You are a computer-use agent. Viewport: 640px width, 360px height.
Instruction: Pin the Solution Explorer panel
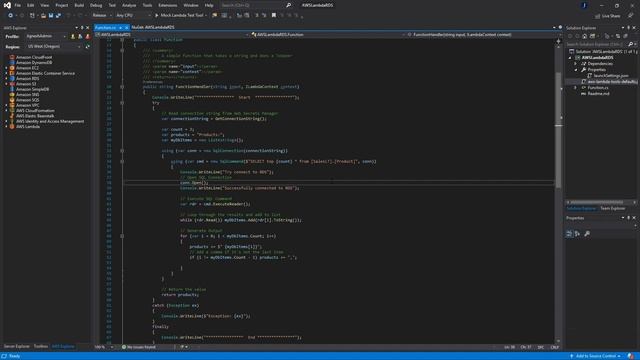click(629, 28)
